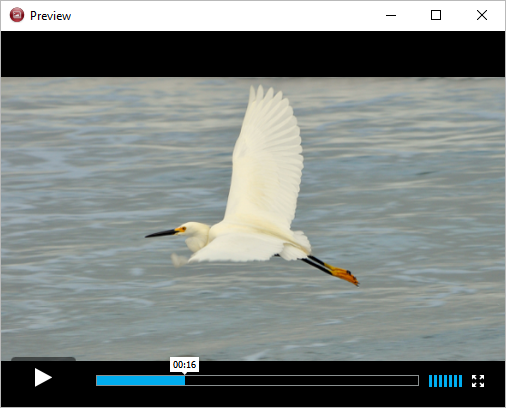Set volume to the fifth blue bar

tap(450, 381)
